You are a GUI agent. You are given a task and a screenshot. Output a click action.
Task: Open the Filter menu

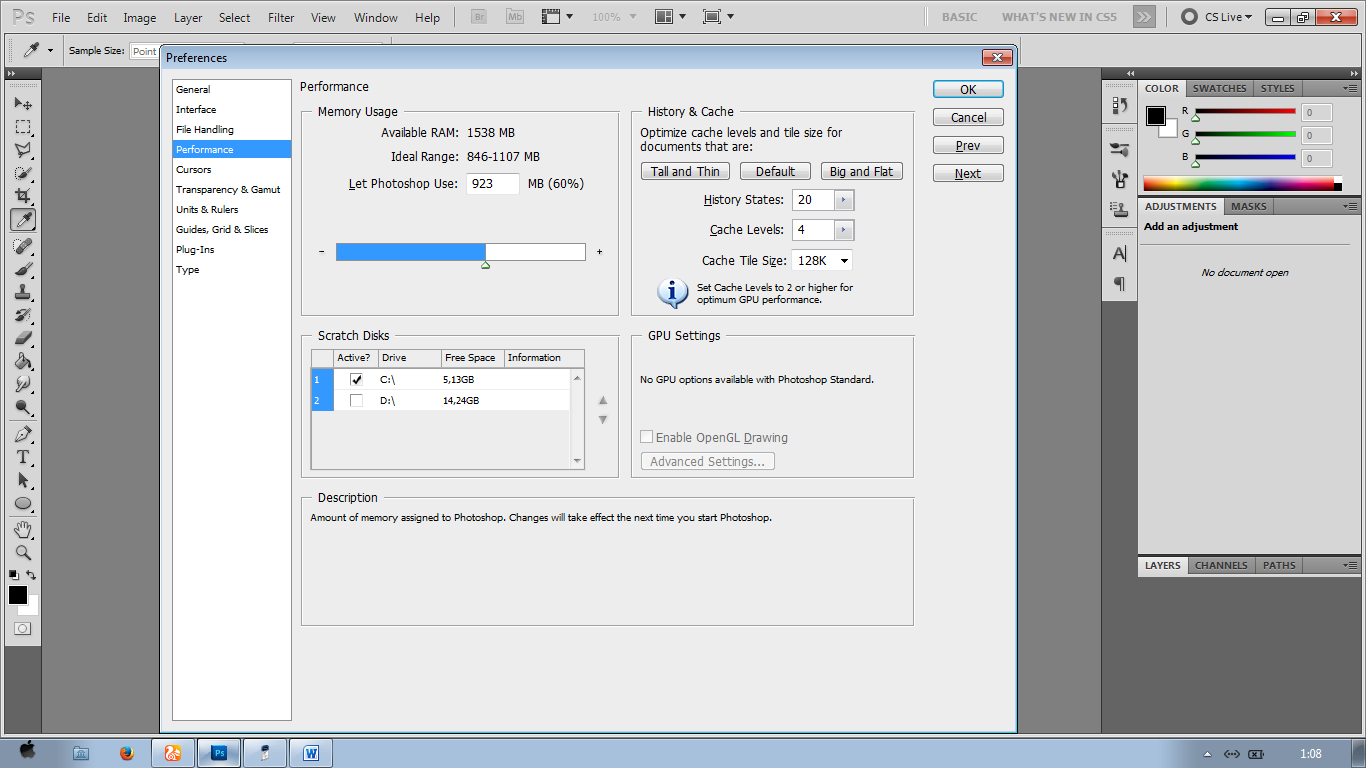tap(281, 17)
